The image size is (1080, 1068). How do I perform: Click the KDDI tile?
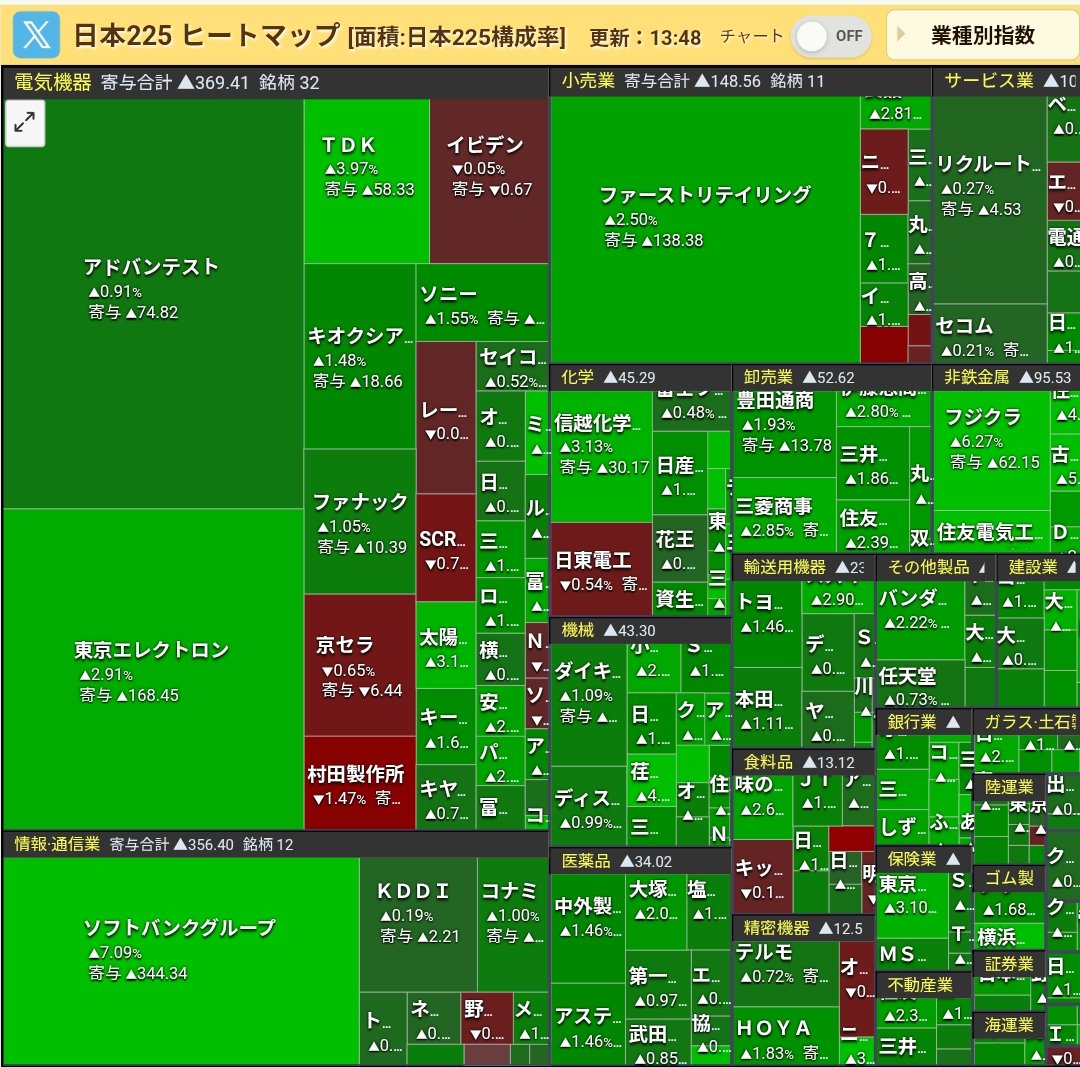(x=418, y=924)
